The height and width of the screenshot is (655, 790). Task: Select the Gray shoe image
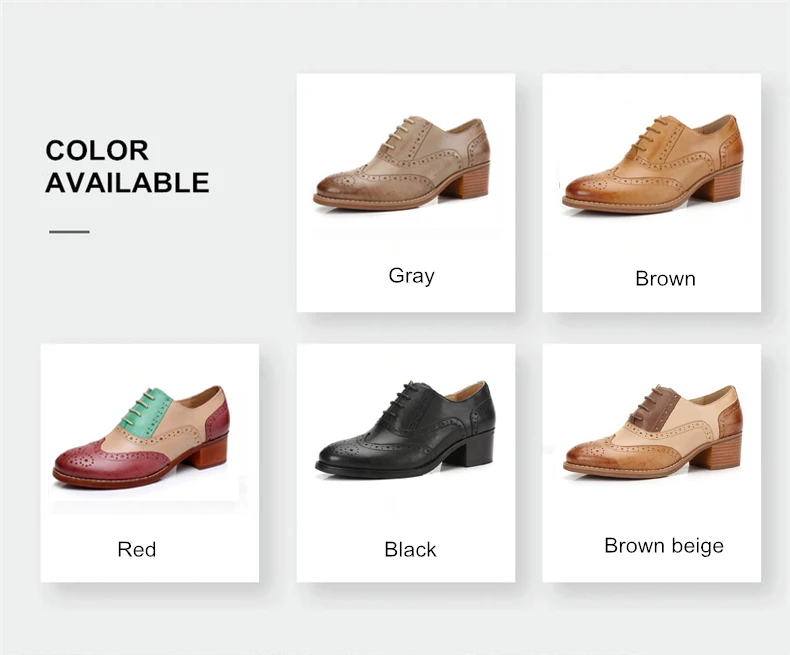[x=402, y=162]
